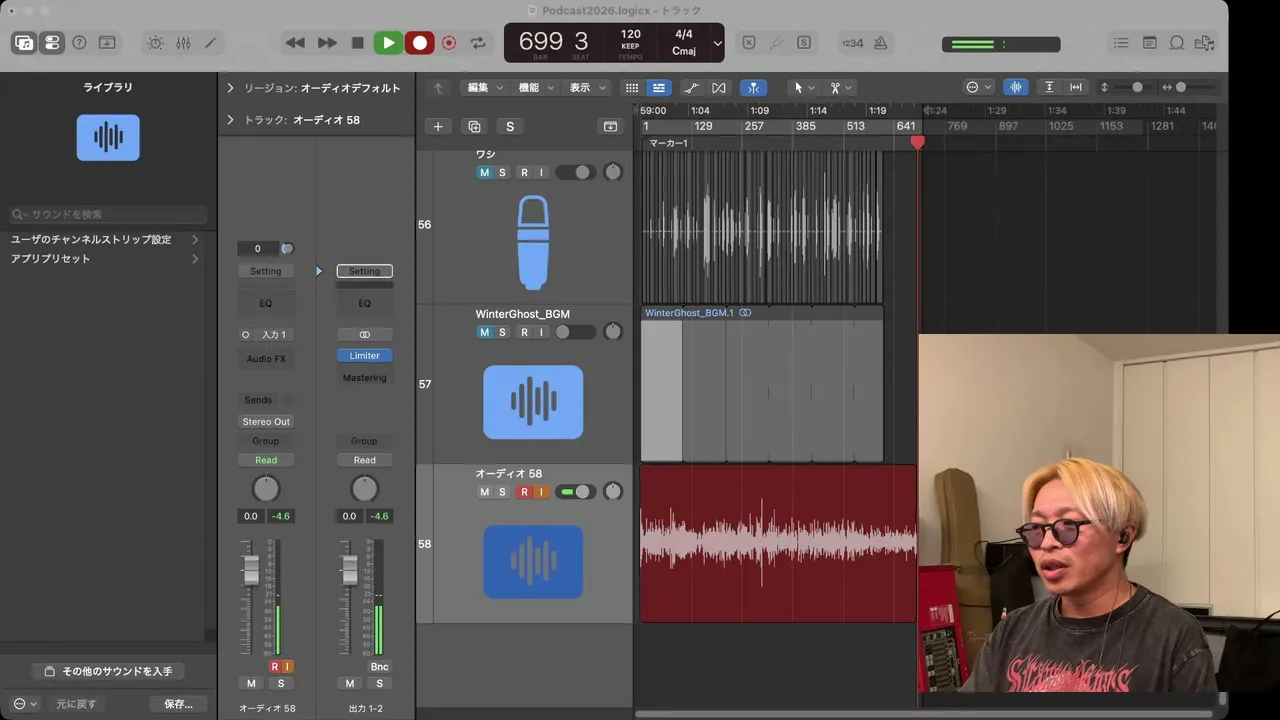The height and width of the screenshot is (720, 1280).
Task: Toggle the Library panel button
Action: pyautogui.click(x=24, y=43)
